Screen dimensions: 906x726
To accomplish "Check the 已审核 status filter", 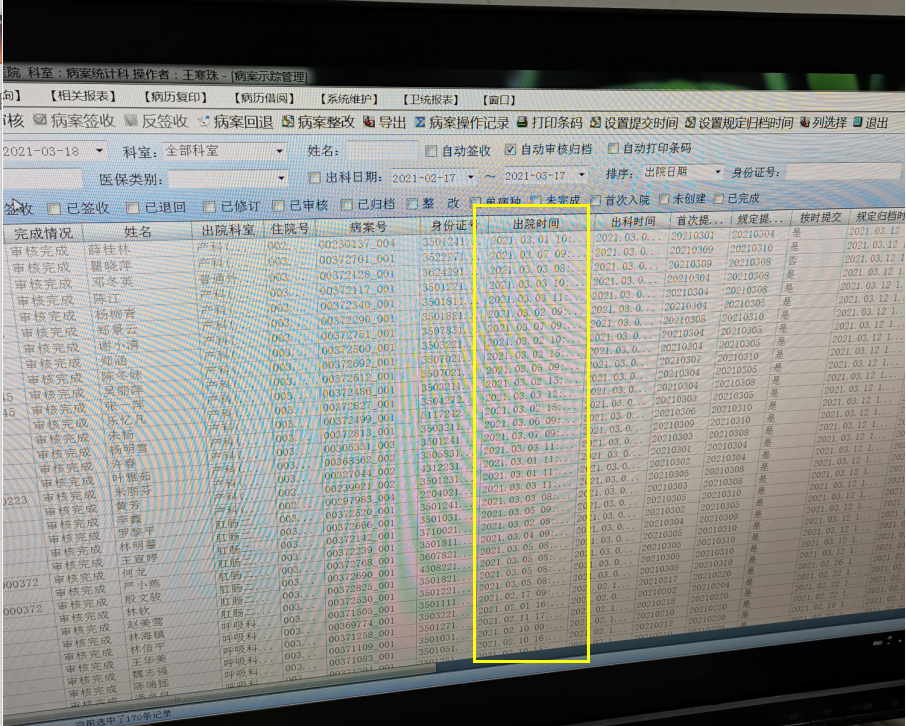I will pos(278,205).
